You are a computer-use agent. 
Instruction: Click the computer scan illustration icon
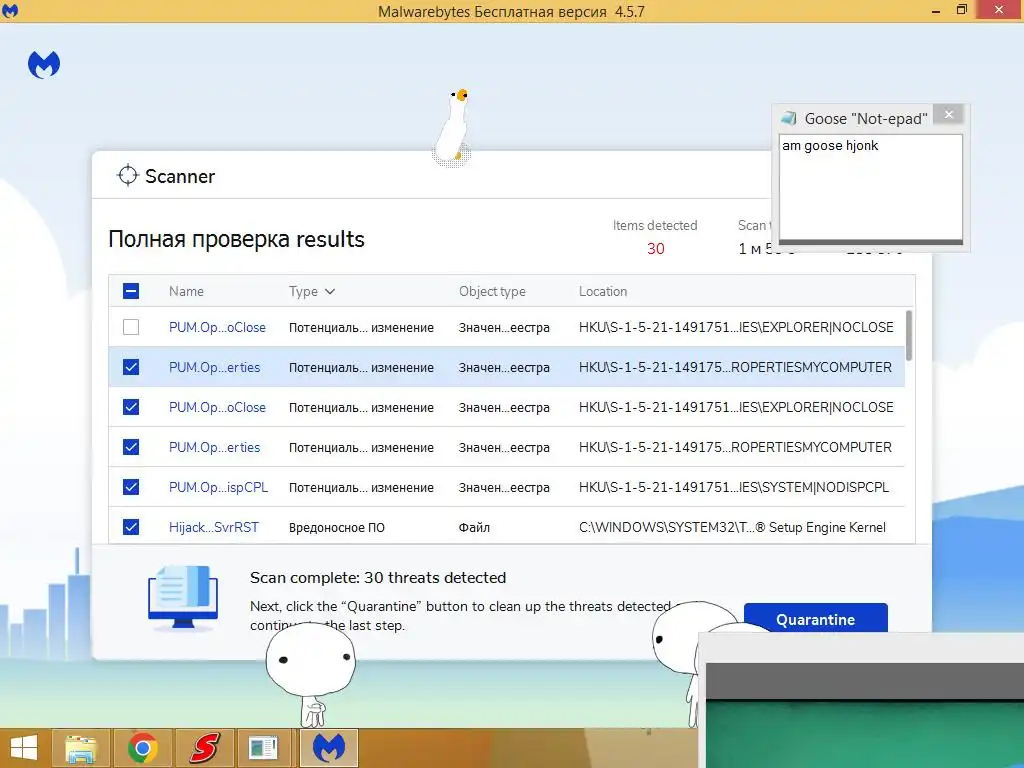(x=183, y=597)
